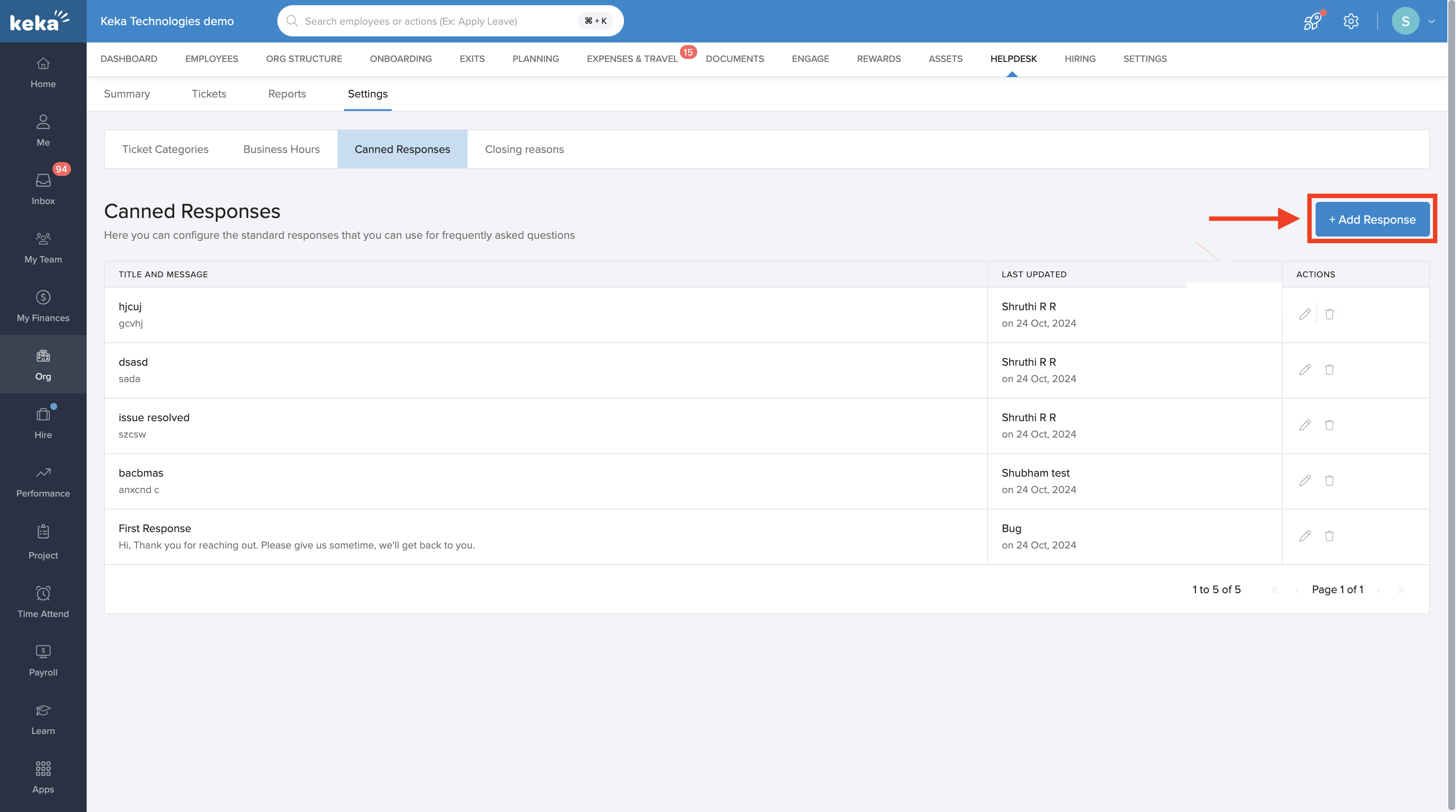The image size is (1456, 812).
Task: Delete the 'bacbmas' response with trash icon
Action: point(1329,480)
